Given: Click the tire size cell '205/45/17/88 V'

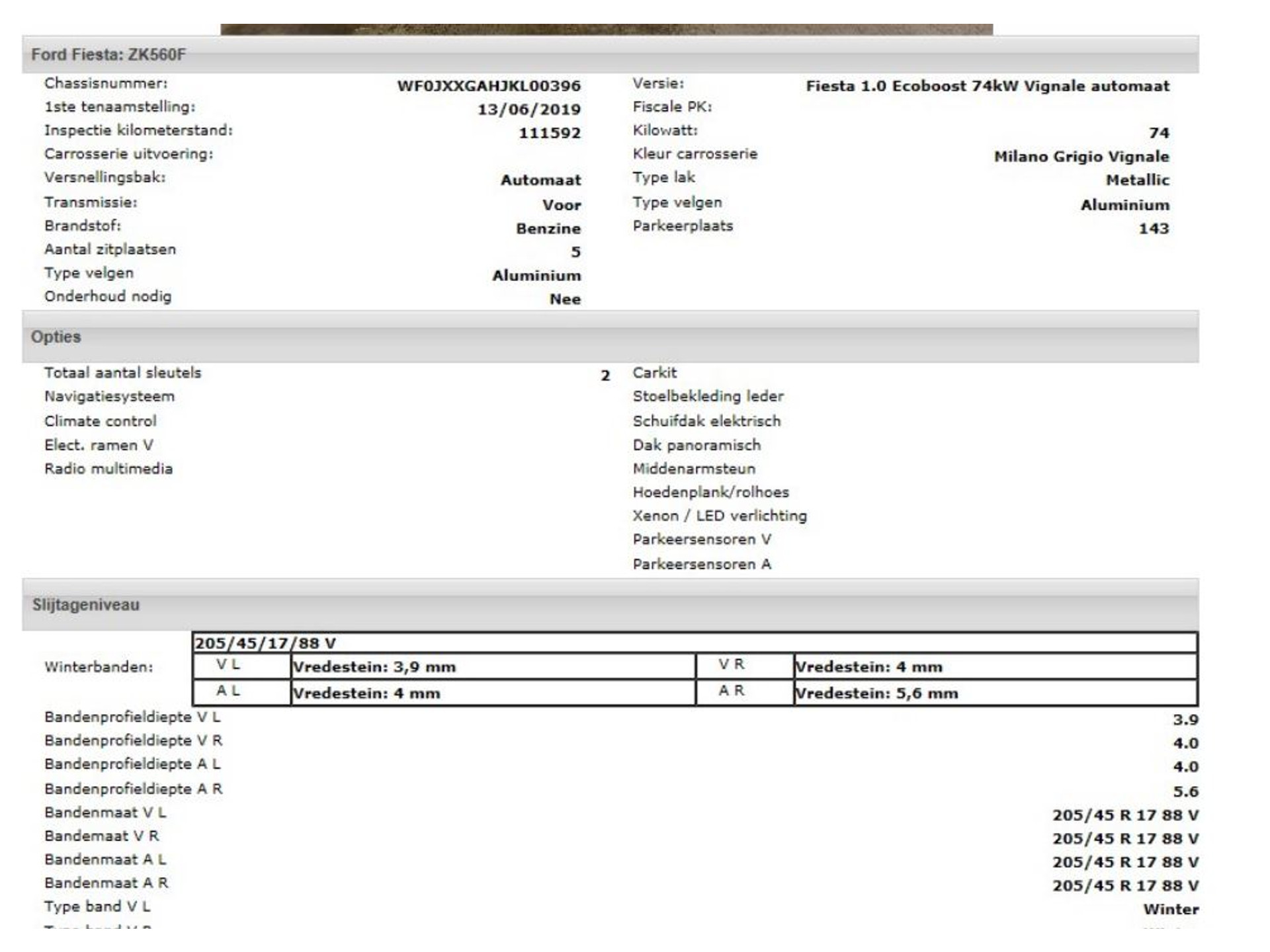Looking at the screenshot, I should [695, 643].
